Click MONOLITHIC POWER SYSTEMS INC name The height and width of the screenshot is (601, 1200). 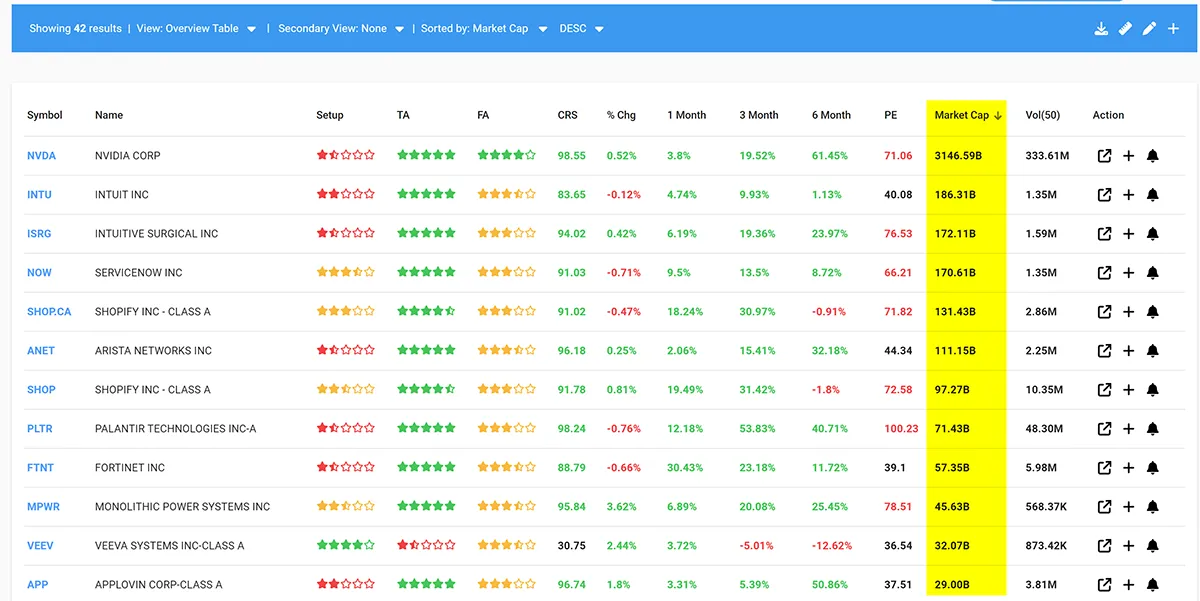[182, 507]
